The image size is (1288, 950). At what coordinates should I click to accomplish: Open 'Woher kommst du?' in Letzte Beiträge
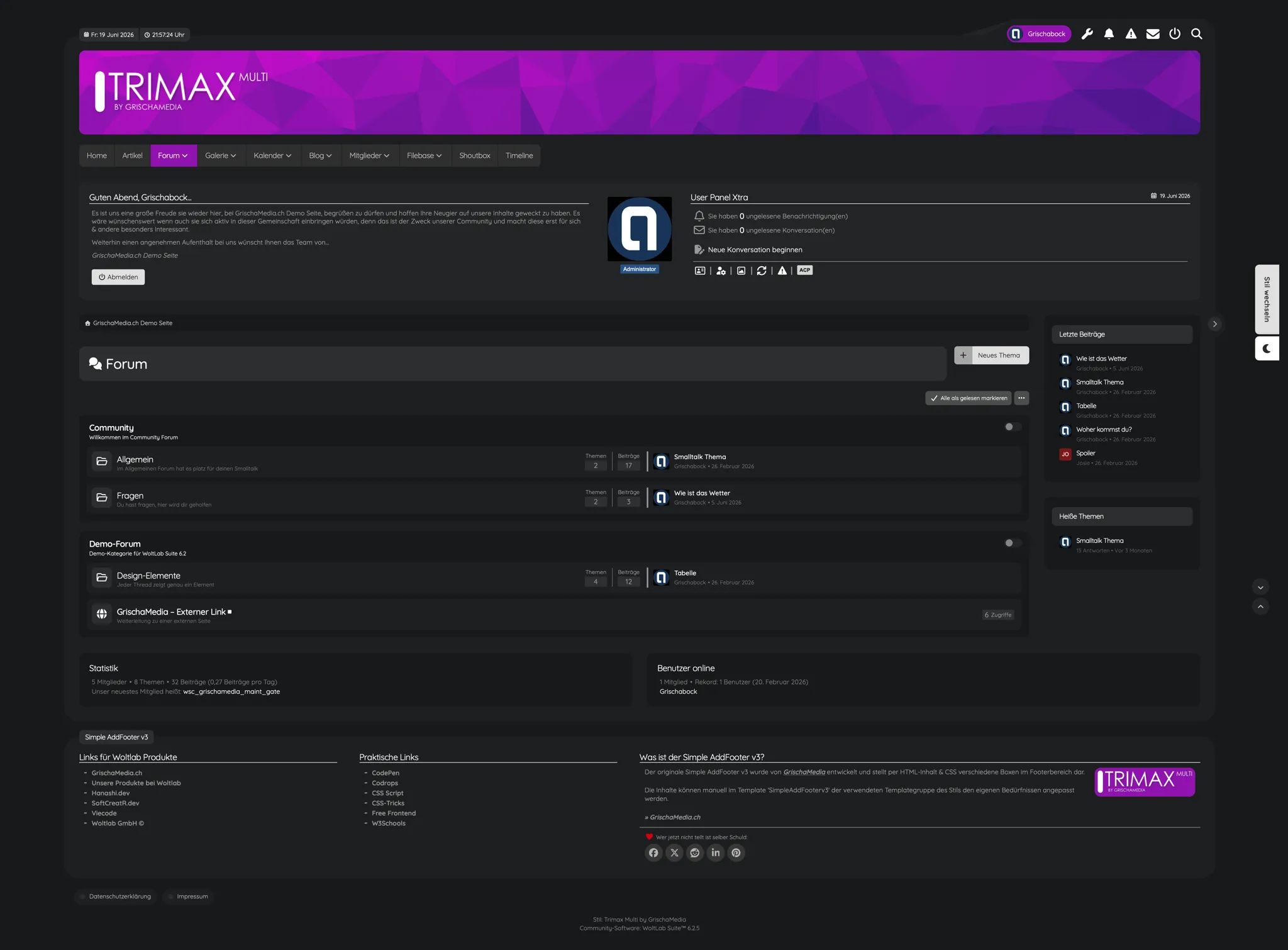tap(1104, 430)
